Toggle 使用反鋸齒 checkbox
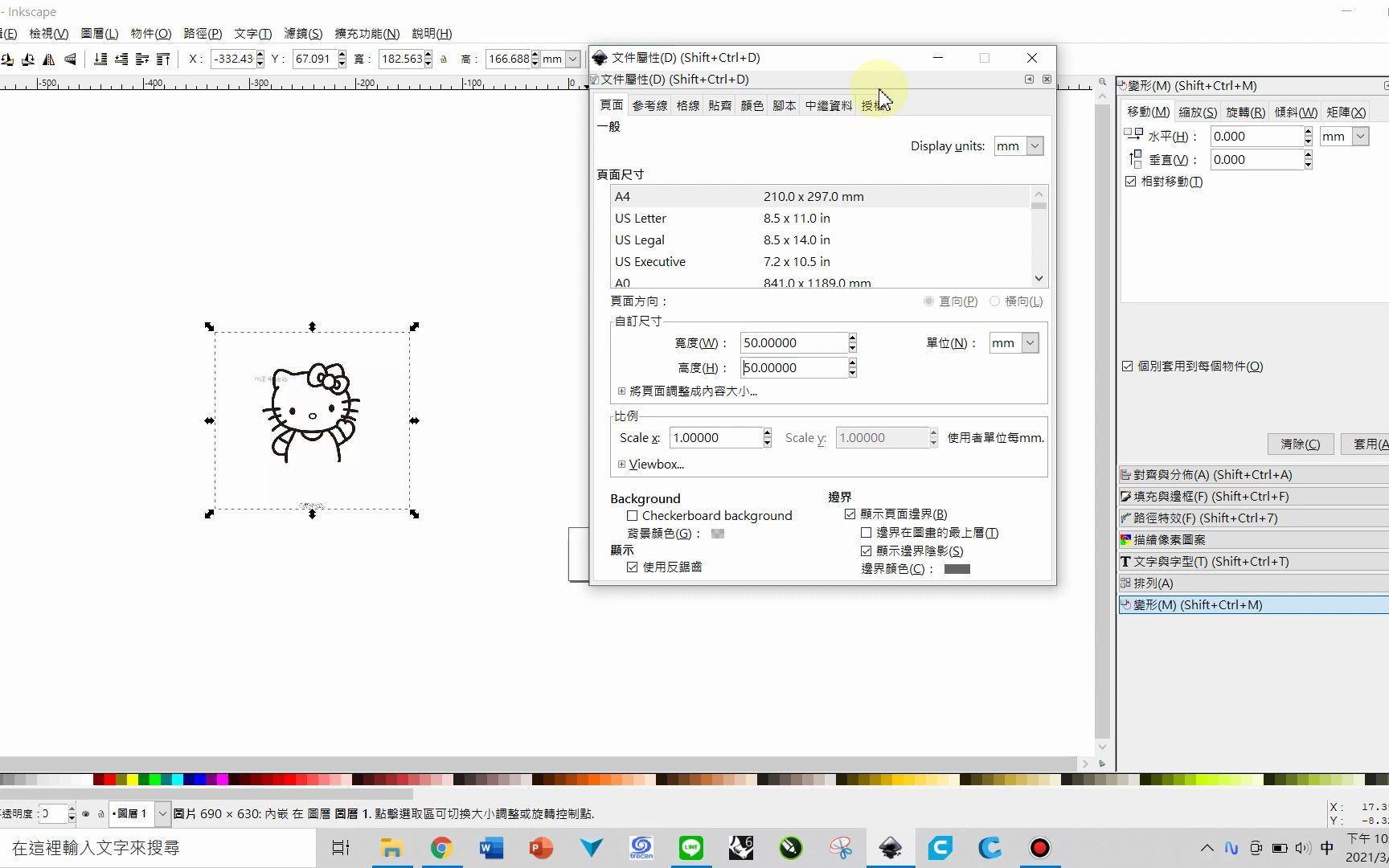Screen dimensions: 1389x868 [x=633, y=567]
